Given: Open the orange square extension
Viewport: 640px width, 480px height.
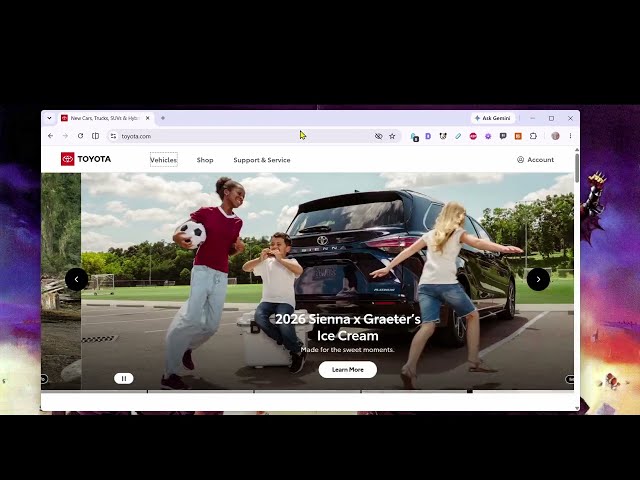Looking at the screenshot, I should coord(518,136).
